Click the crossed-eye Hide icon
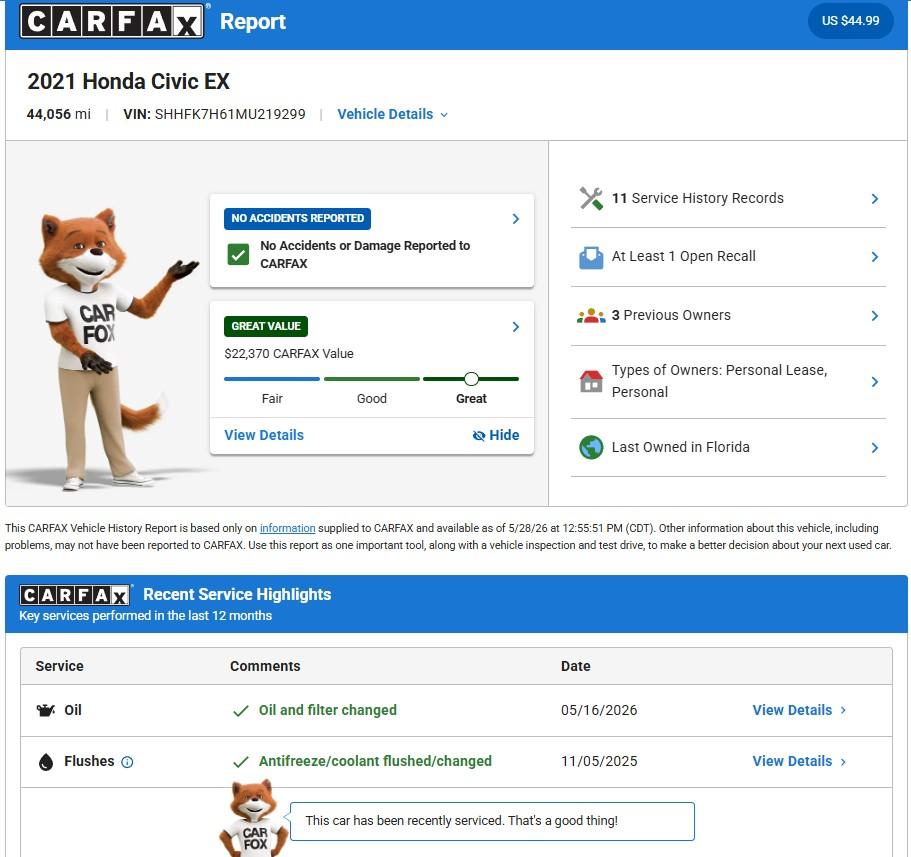Viewport: 911px width, 857px height. pos(479,436)
